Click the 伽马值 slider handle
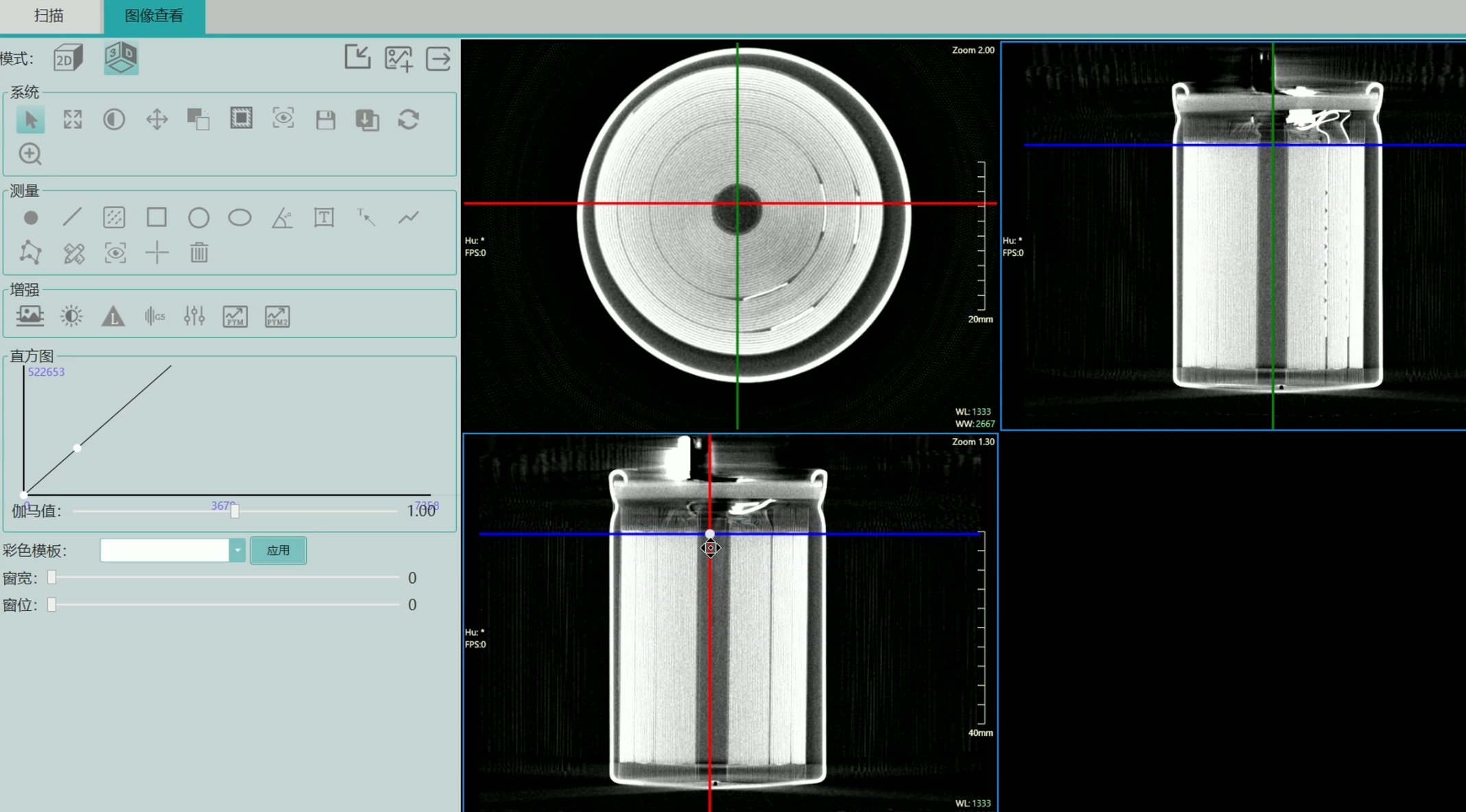 click(x=235, y=511)
